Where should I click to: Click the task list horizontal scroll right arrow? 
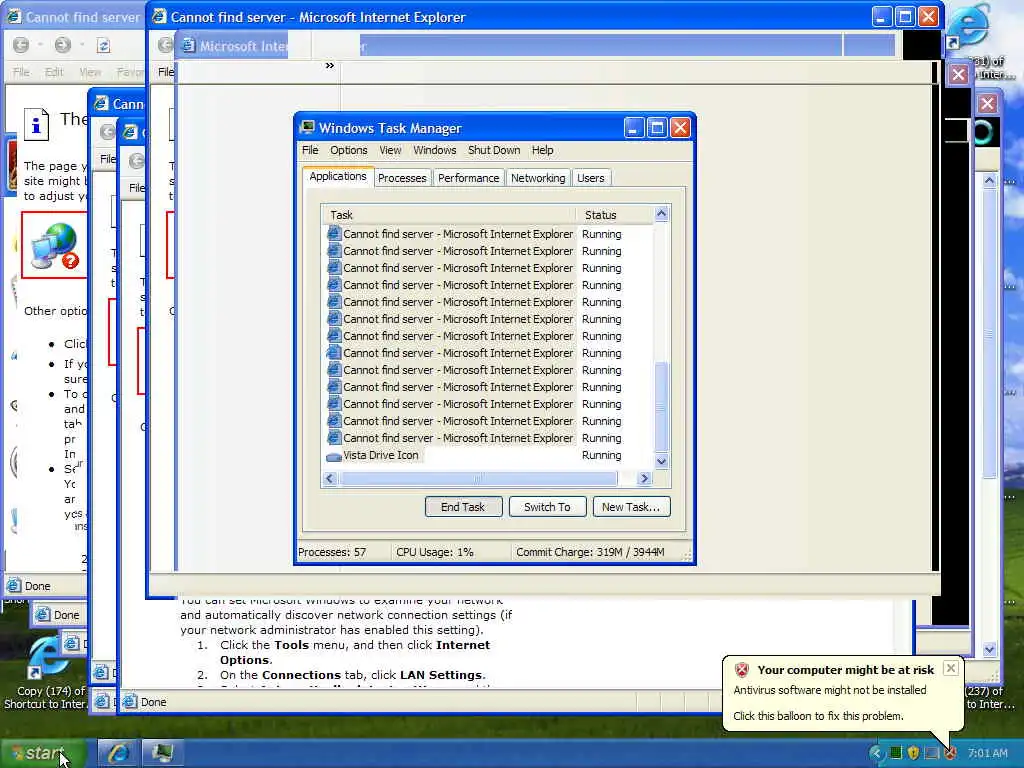tap(645, 479)
